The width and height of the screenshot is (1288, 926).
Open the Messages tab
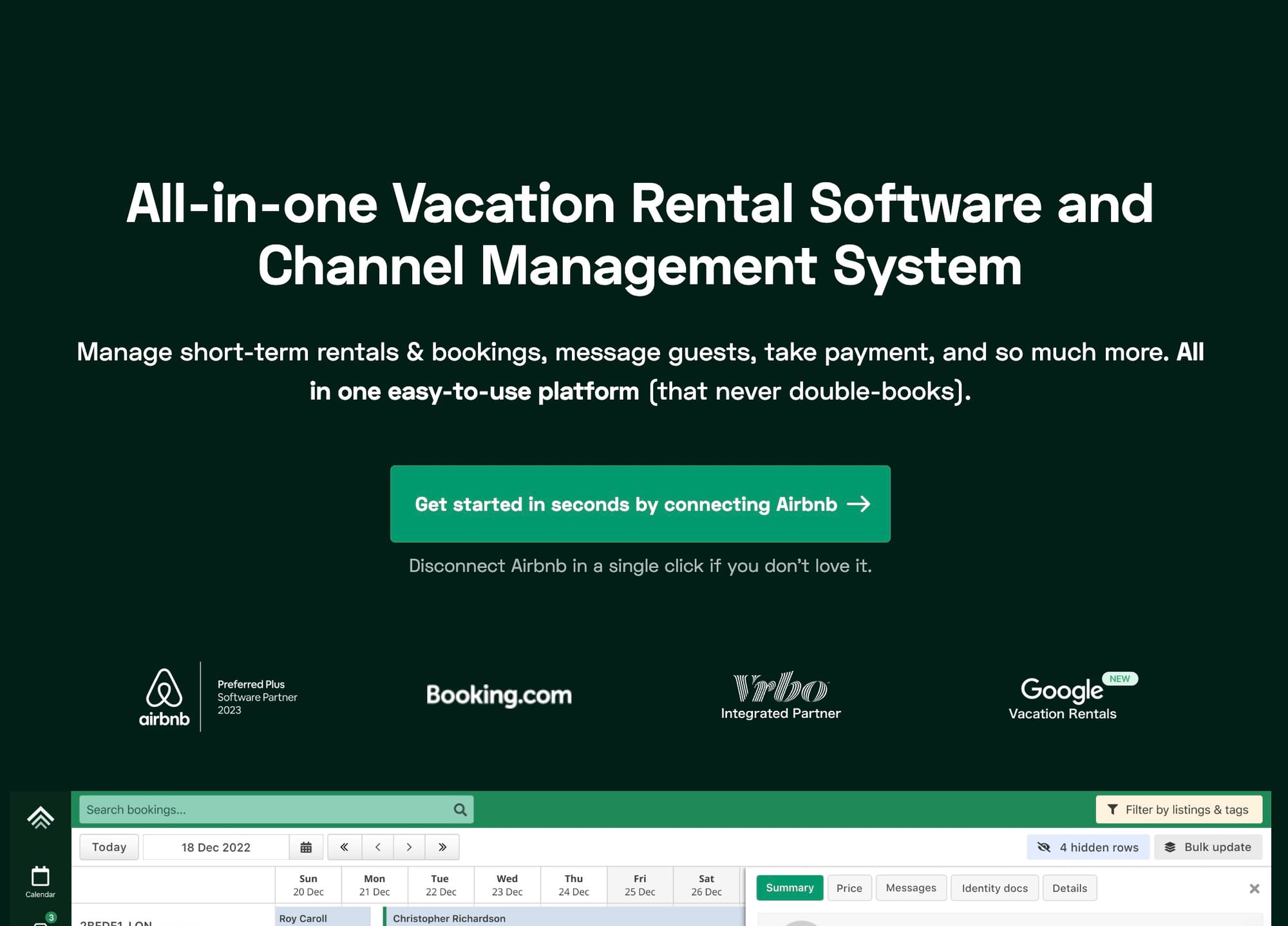click(911, 888)
